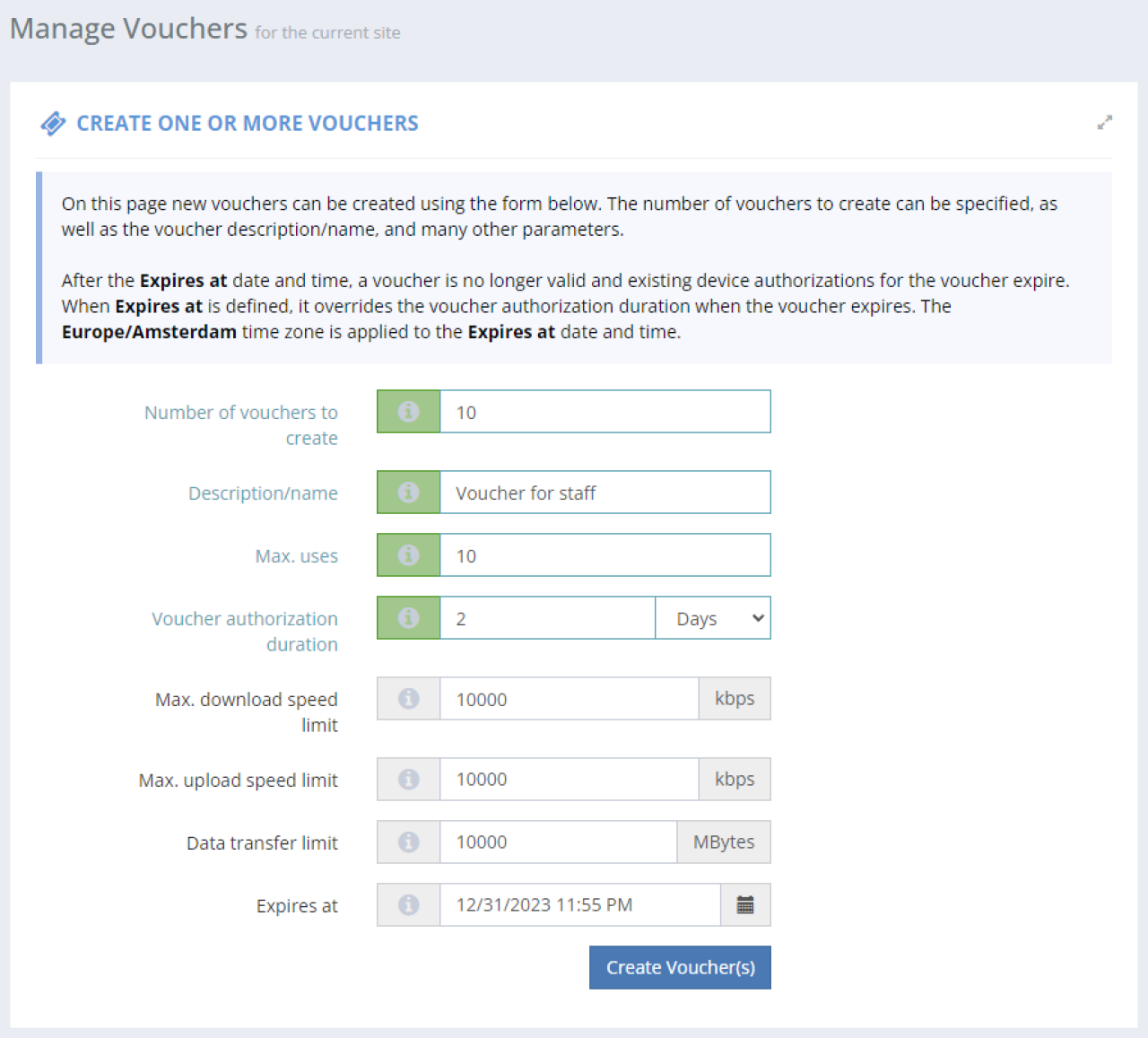Screen dimensions: 1148x1038
Task: Open the calendar picker for Expires at
Action: [x=745, y=904]
